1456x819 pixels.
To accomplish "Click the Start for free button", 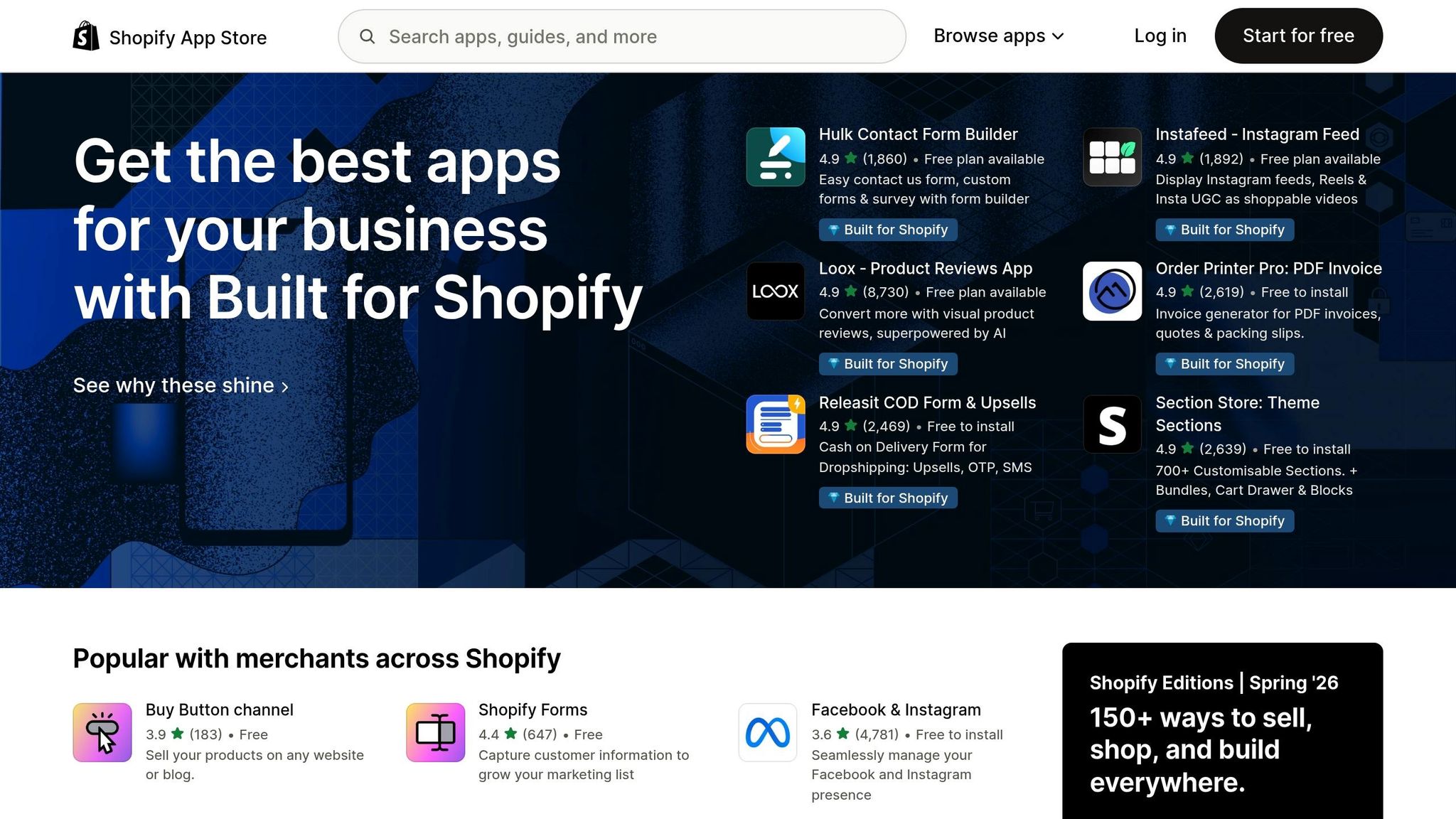I will coord(1298,36).
